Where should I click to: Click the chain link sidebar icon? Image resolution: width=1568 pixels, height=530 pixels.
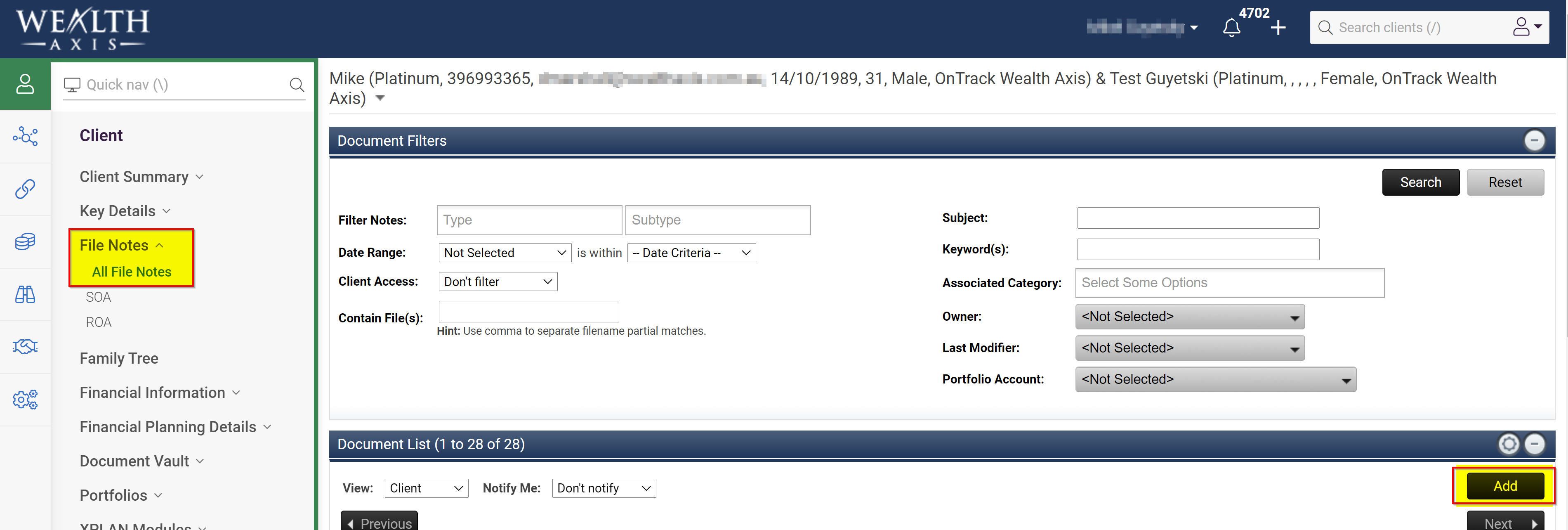point(25,189)
